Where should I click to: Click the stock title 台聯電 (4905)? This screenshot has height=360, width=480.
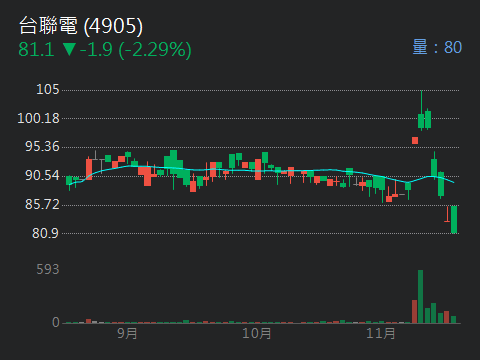[81, 26]
